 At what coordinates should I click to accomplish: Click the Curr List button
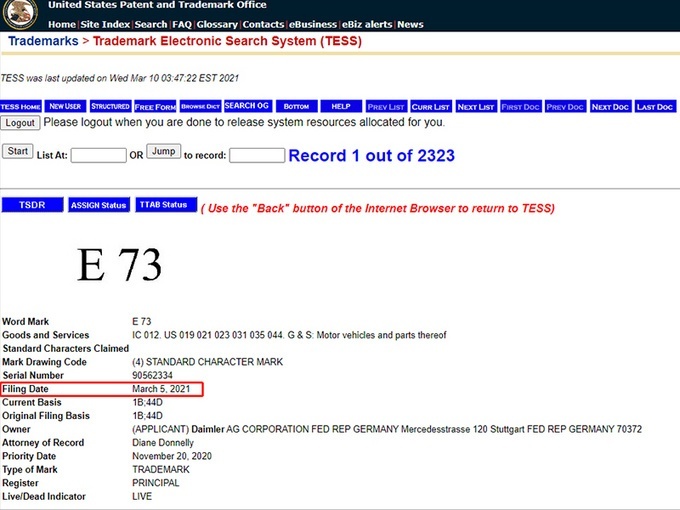click(431, 107)
